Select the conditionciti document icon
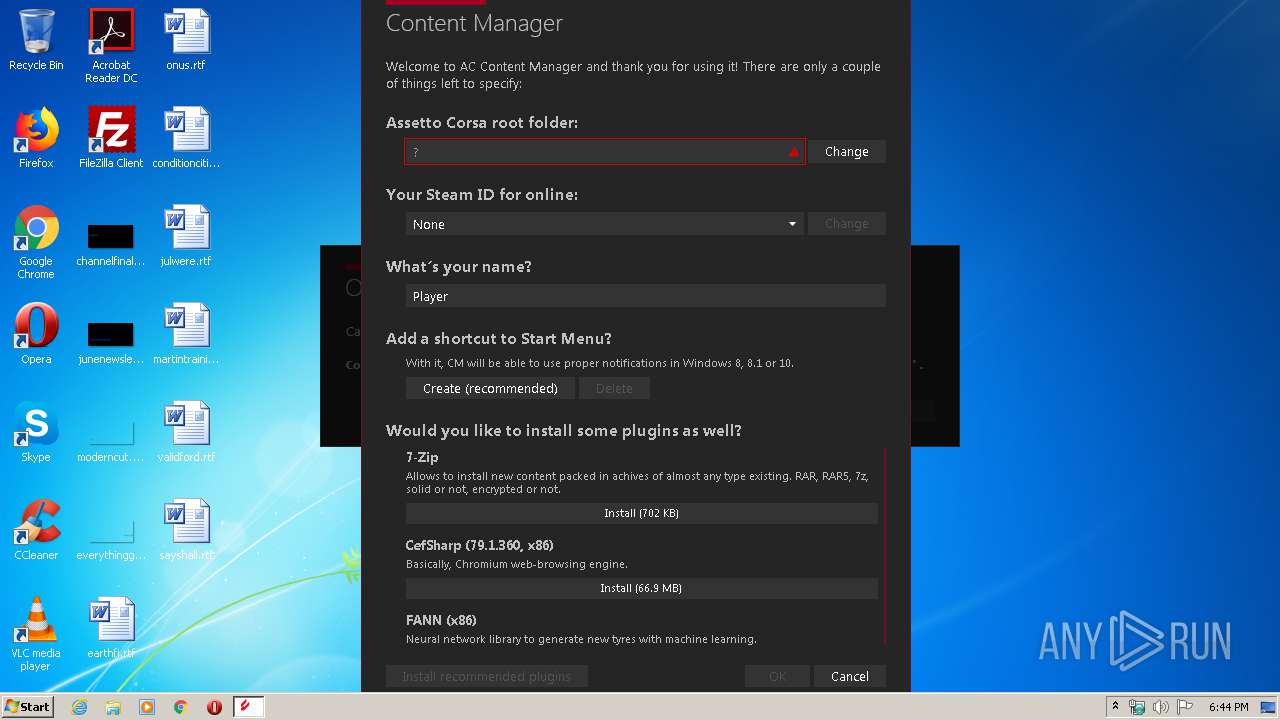 click(x=186, y=138)
